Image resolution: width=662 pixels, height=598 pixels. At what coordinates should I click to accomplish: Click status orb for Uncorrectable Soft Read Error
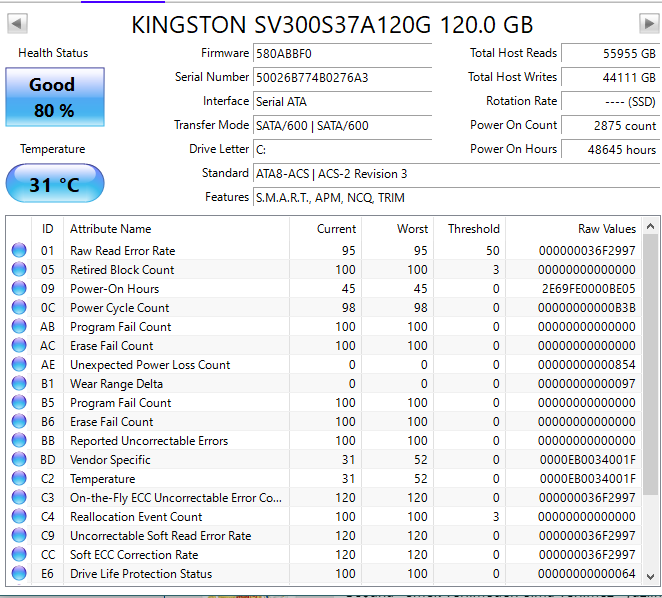coord(19,535)
